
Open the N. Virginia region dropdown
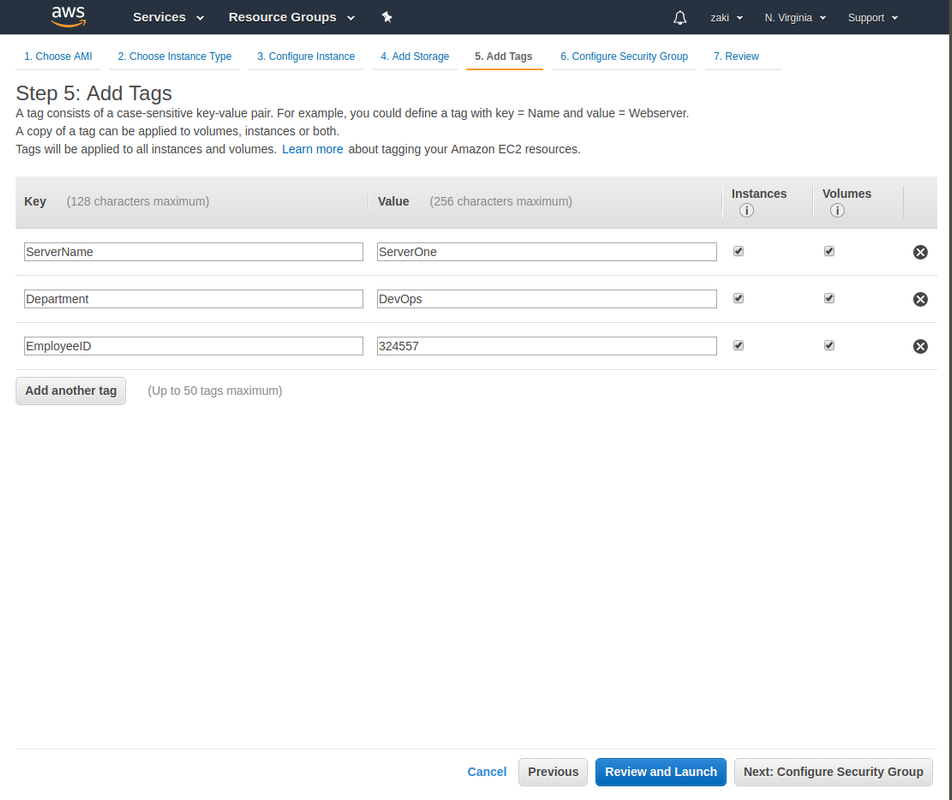click(795, 18)
